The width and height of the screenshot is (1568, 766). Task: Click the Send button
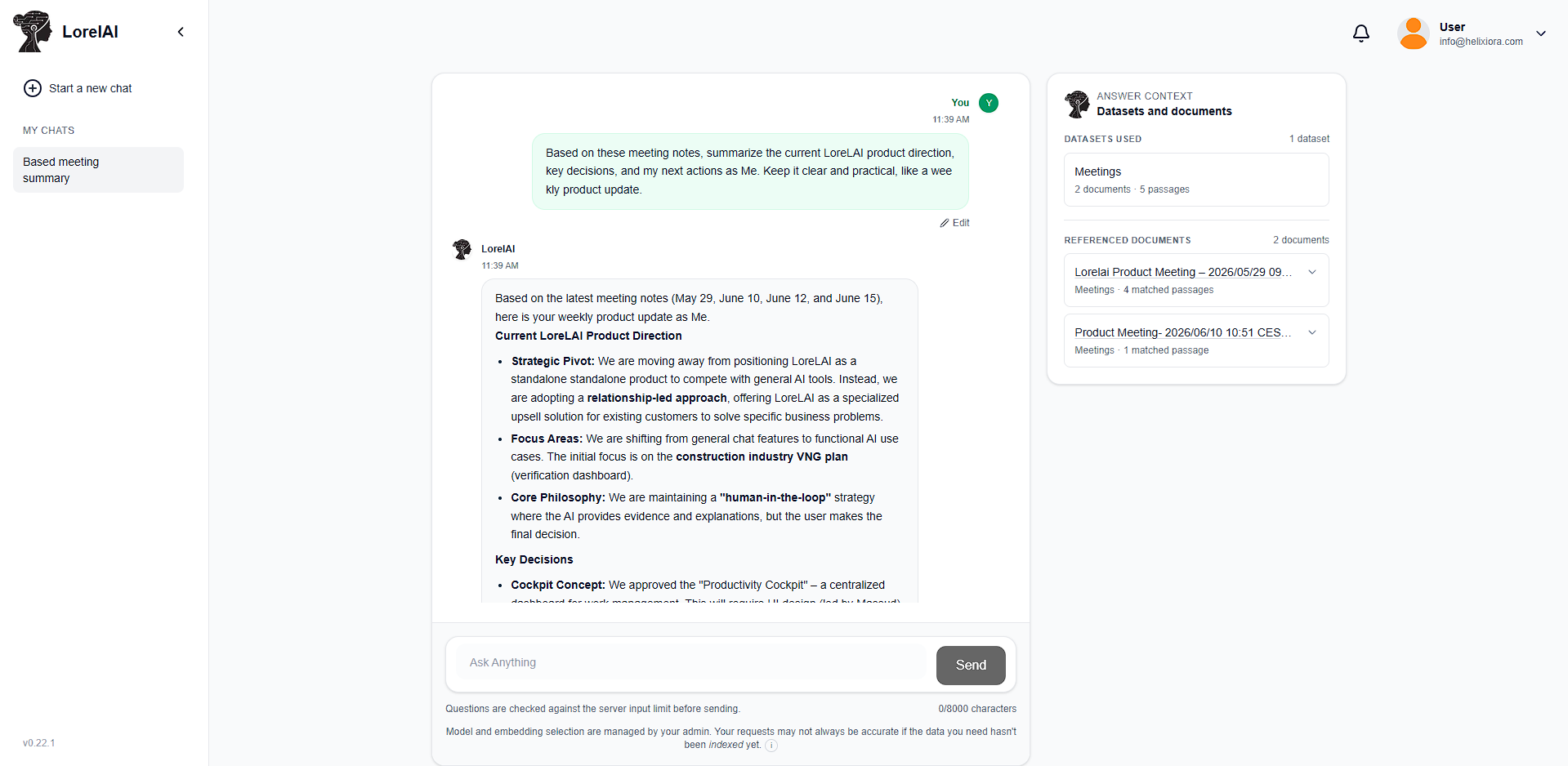tap(971, 665)
